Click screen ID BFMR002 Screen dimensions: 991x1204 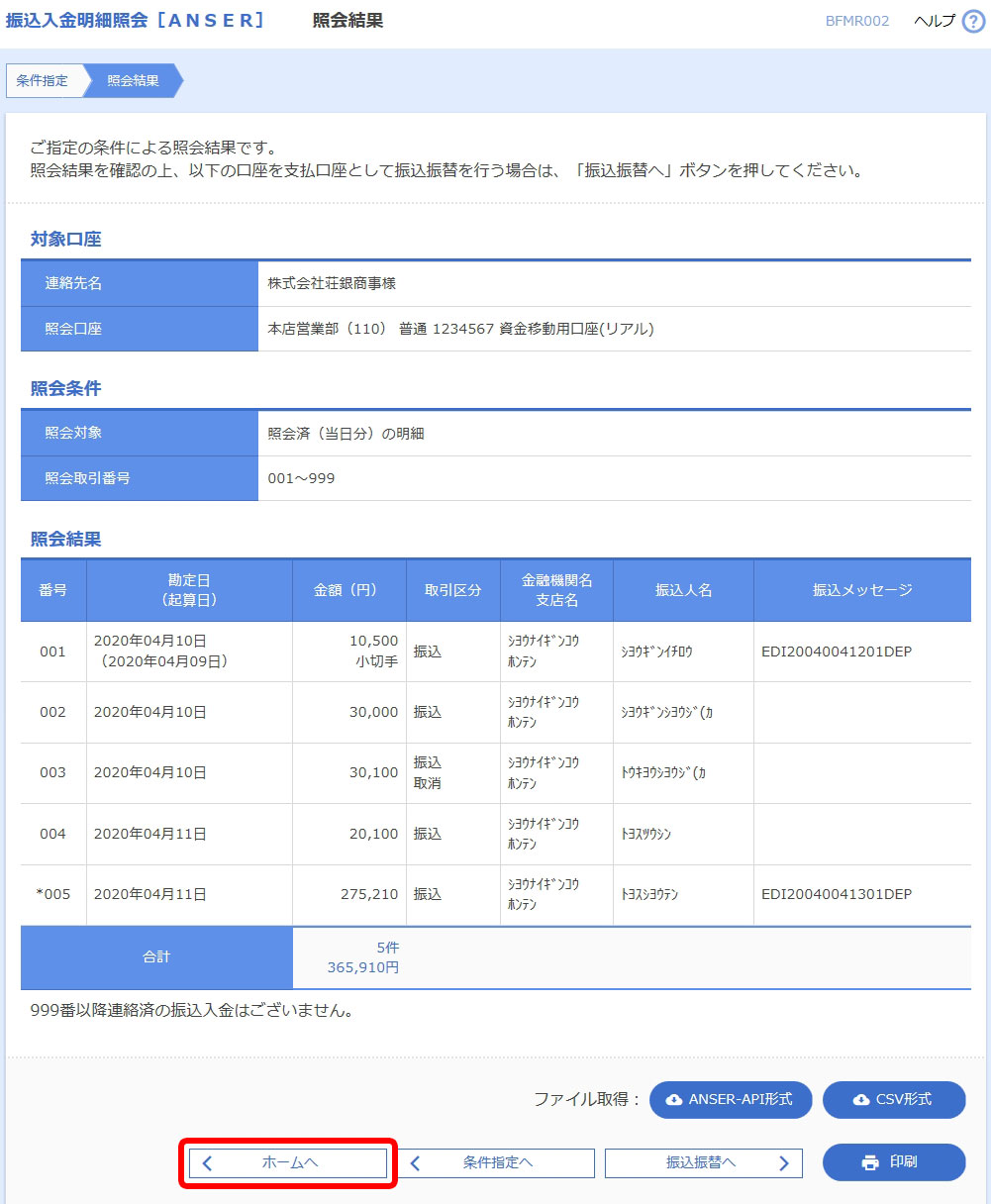(x=857, y=22)
